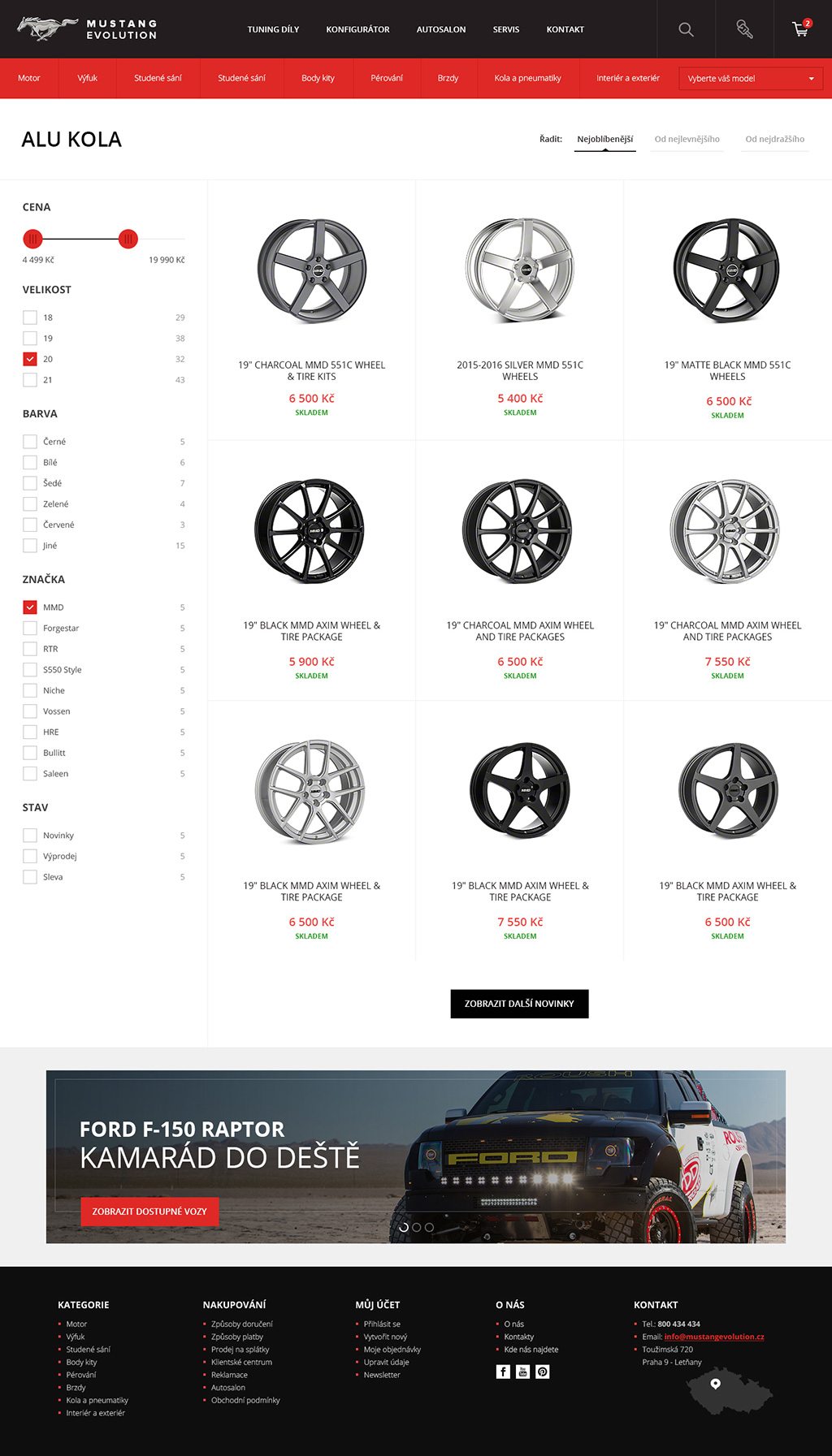Open Newsletter footer link

(x=382, y=1375)
